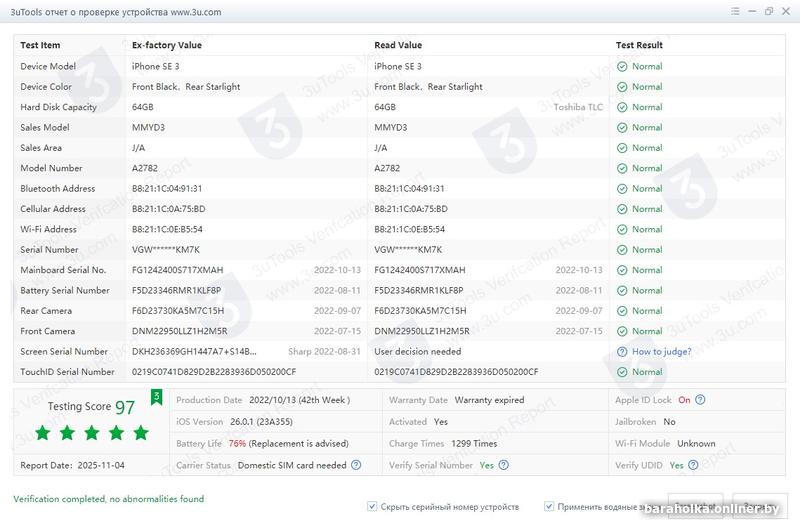Image resolution: width=800 pixels, height=530 pixels.
Task: Click the Normal check icon for Model Number
Action: click(x=622, y=168)
